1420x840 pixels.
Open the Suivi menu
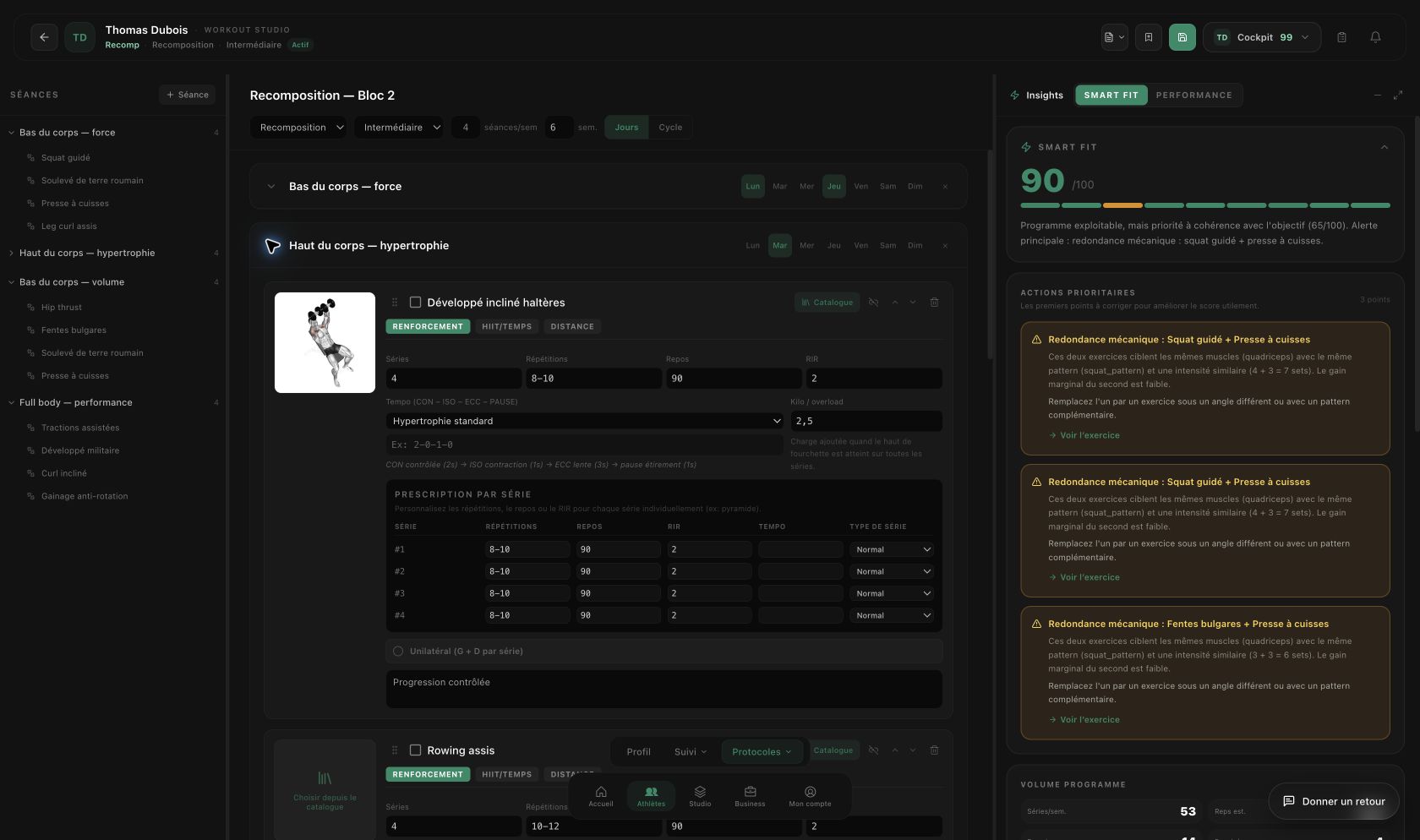pyautogui.click(x=691, y=752)
